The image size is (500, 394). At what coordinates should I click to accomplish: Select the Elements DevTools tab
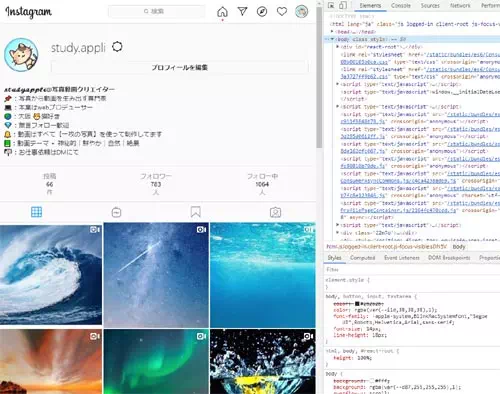coord(370,6)
